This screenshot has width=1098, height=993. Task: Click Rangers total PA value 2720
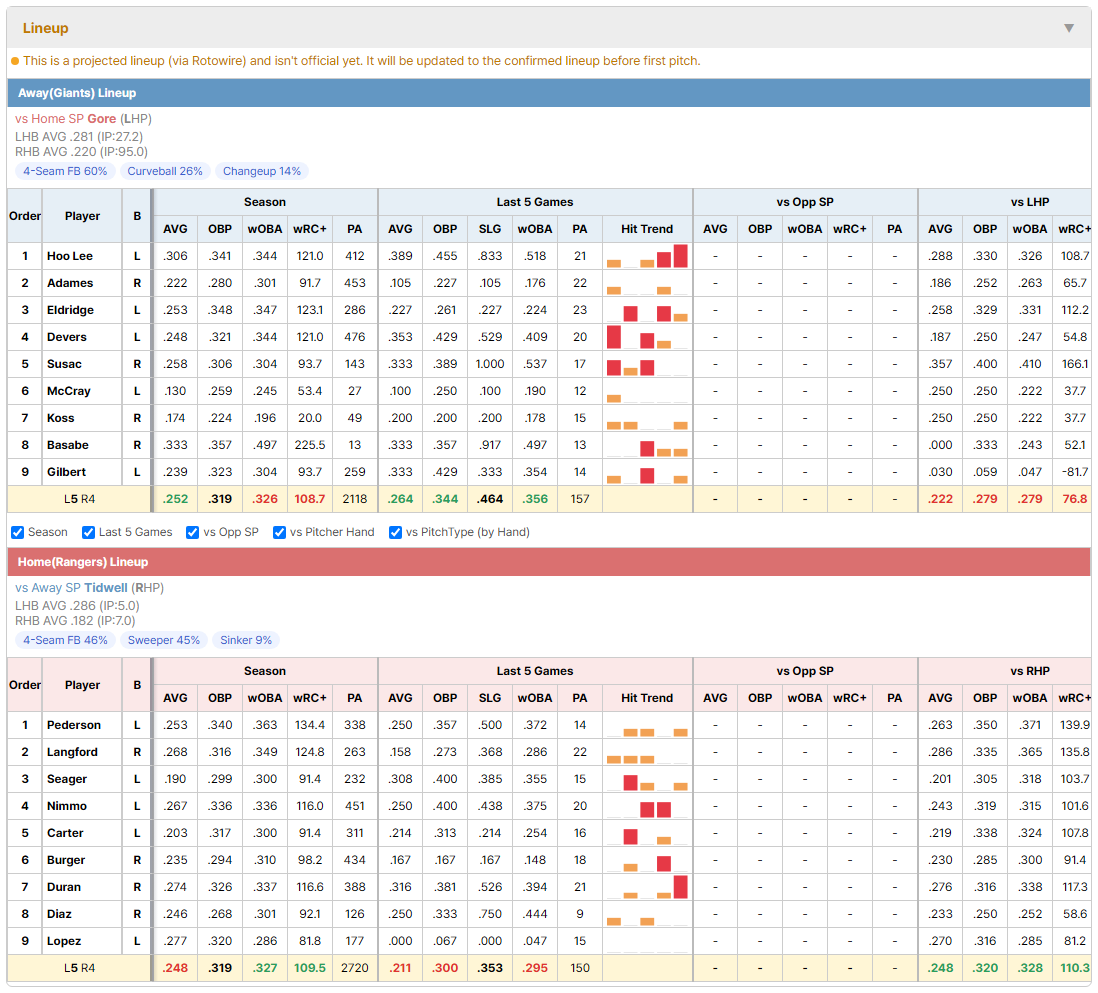(x=355, y=968)
